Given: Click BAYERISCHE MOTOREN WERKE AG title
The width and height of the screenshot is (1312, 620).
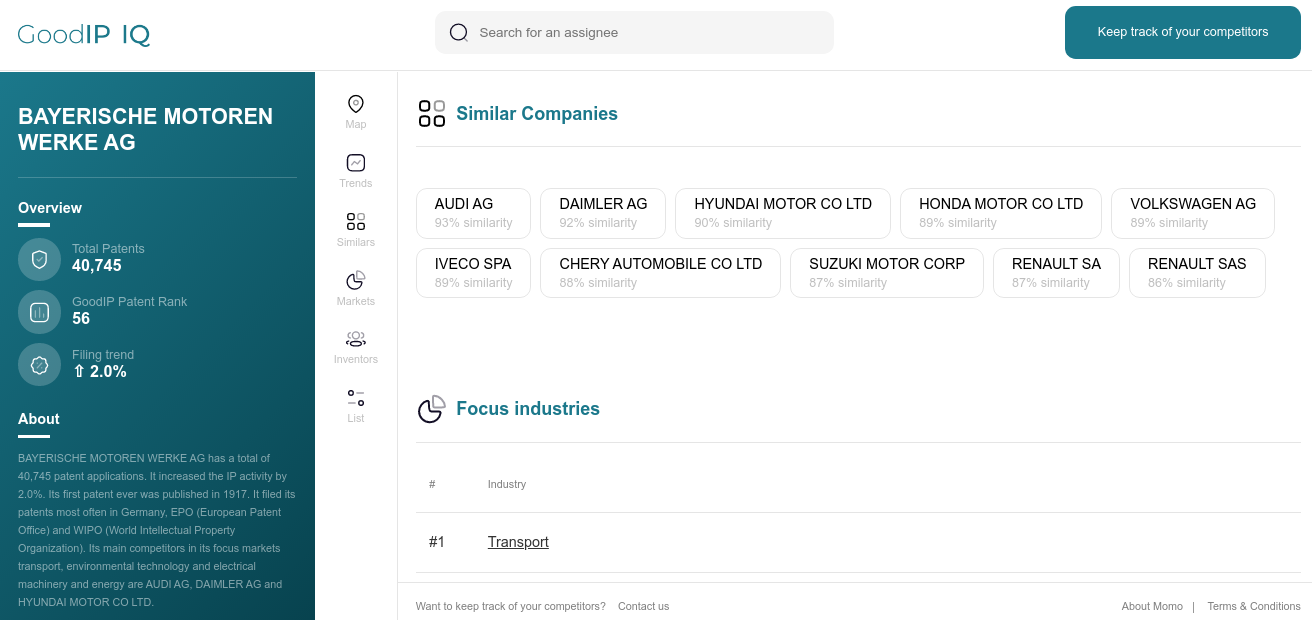Looking at the screenshot, I should point(146,130).
